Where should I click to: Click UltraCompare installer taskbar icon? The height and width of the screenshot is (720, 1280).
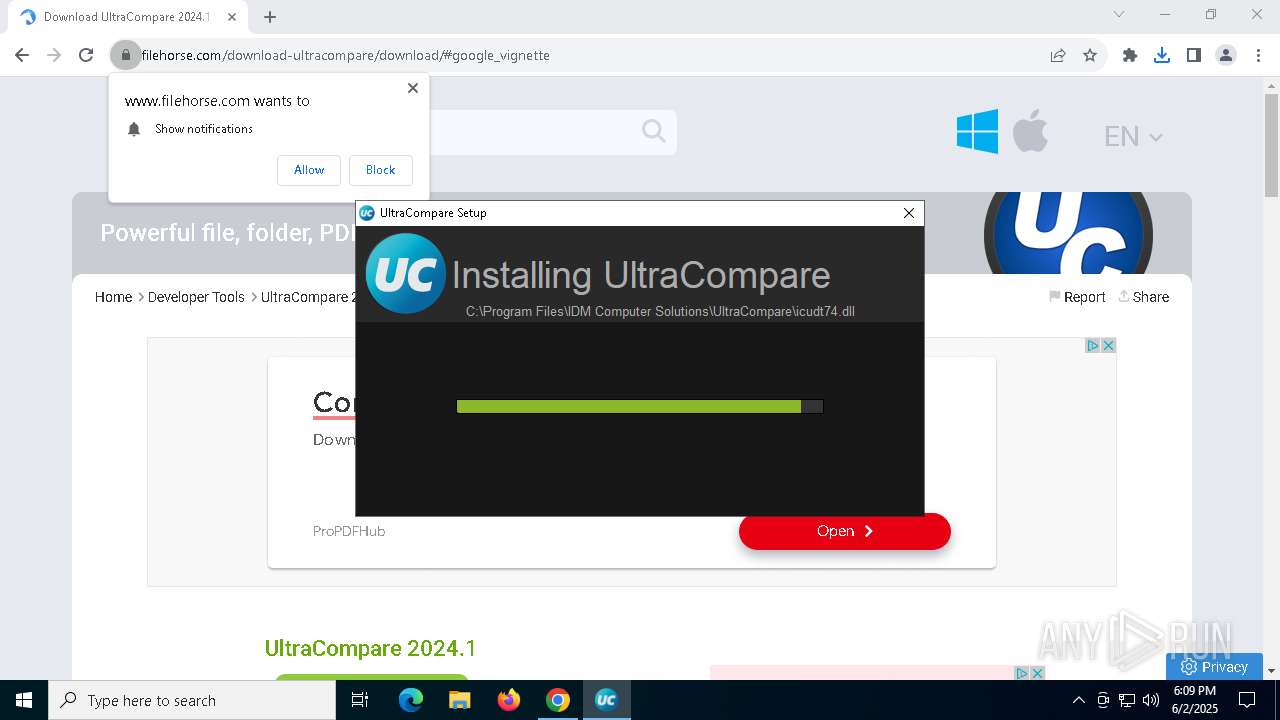pos(606,700)
